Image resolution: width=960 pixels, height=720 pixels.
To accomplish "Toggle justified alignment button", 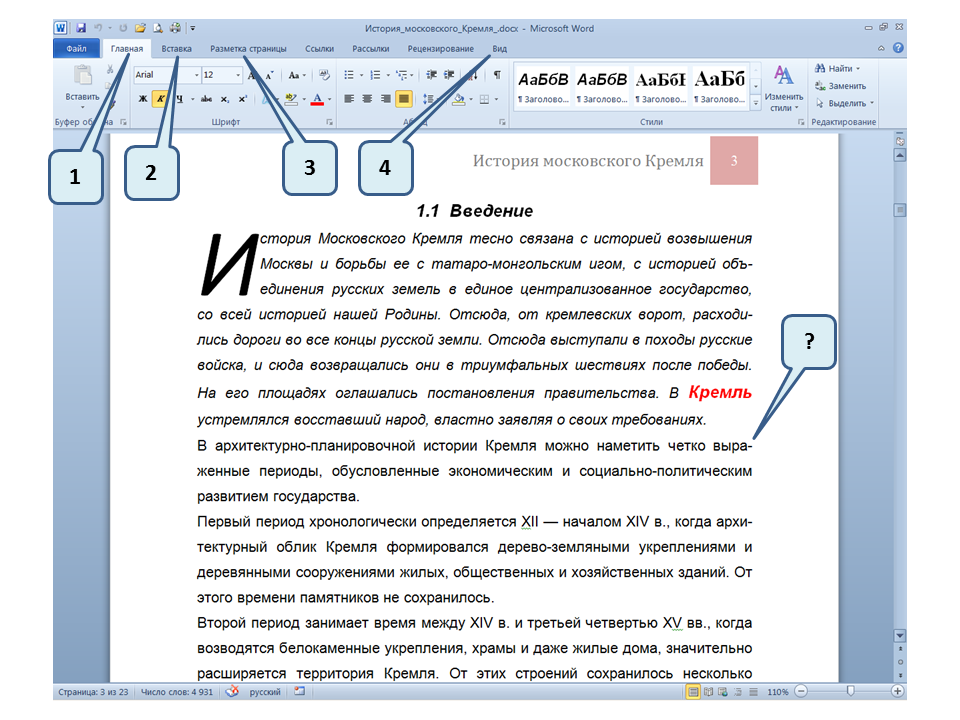I will [x=403, y=99].
